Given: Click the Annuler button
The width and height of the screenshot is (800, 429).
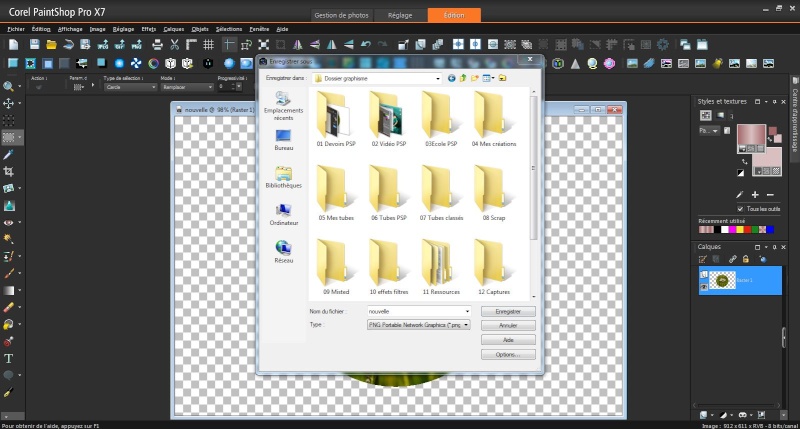Looking at the screenshot, I should pos(508,325).
